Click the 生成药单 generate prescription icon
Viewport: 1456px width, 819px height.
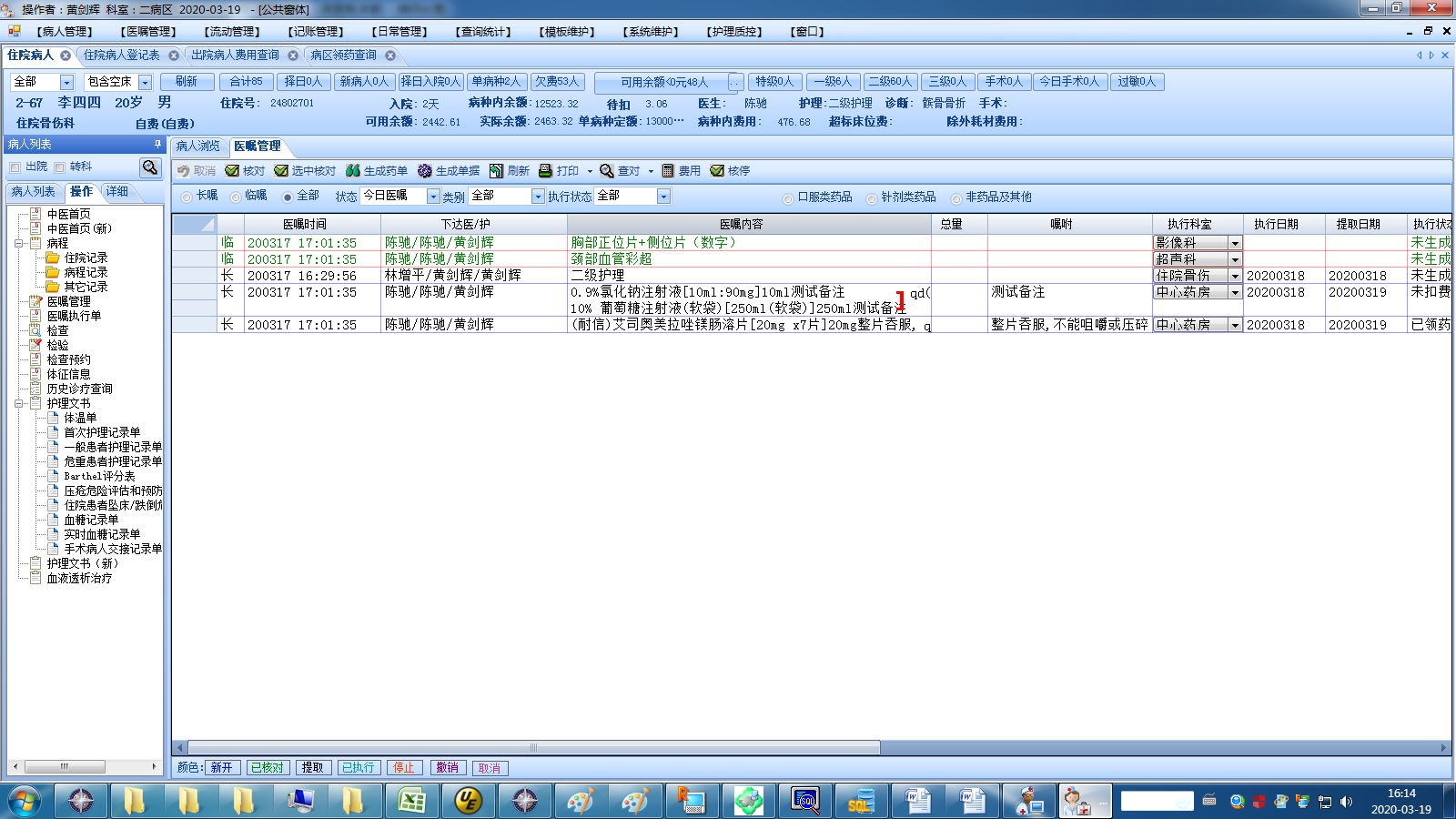tap(353, 171)
